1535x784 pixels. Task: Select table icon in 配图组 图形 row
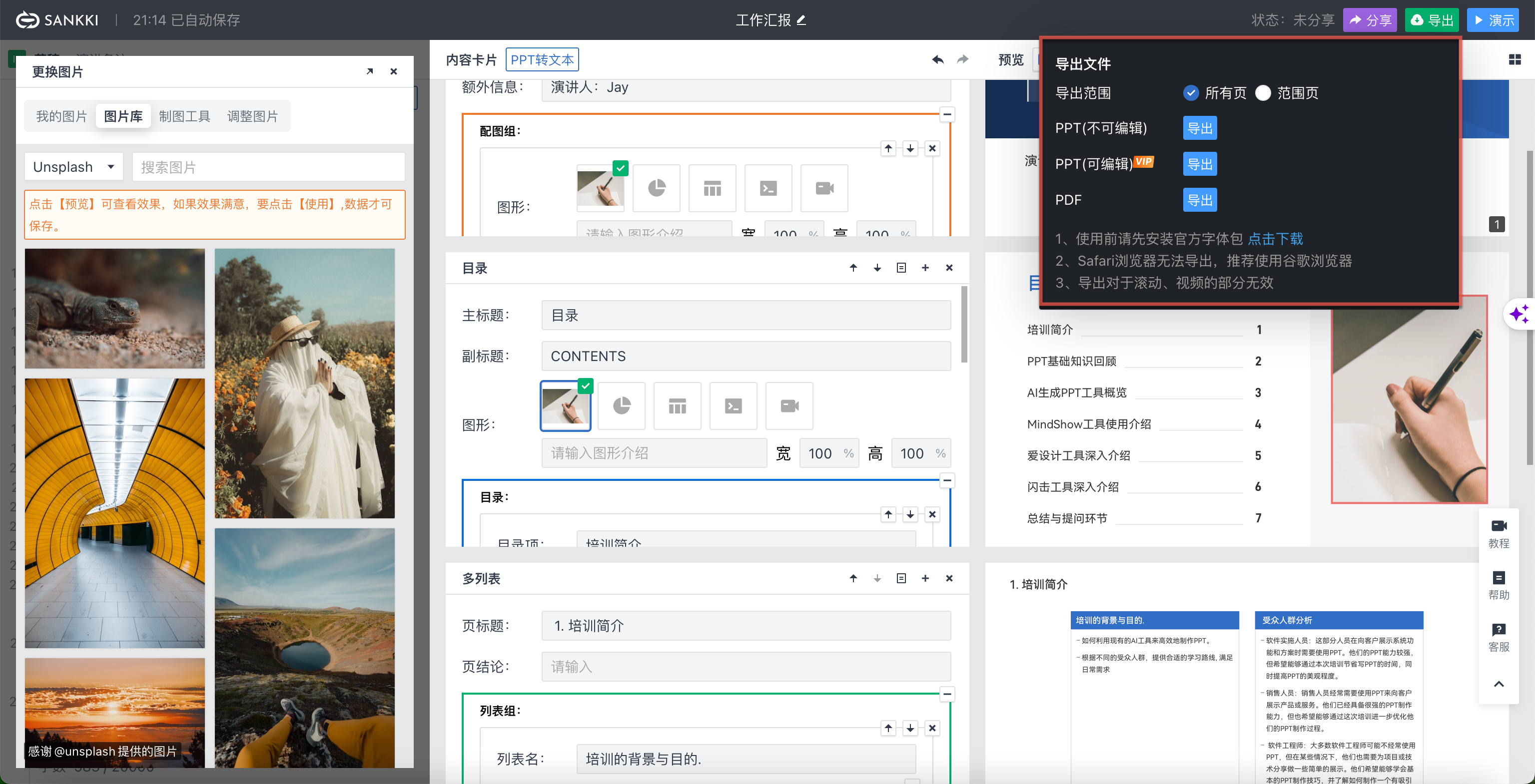712,188
